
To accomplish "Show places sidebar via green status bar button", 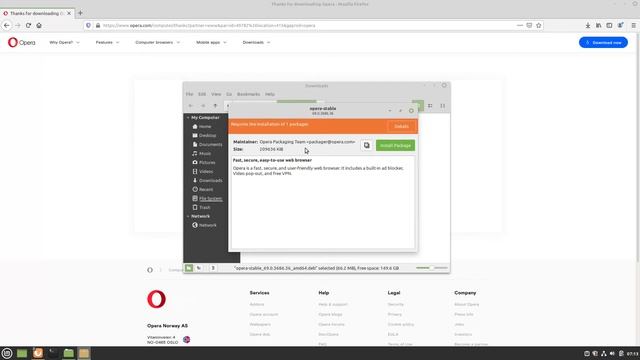I will tap(189, 268).
